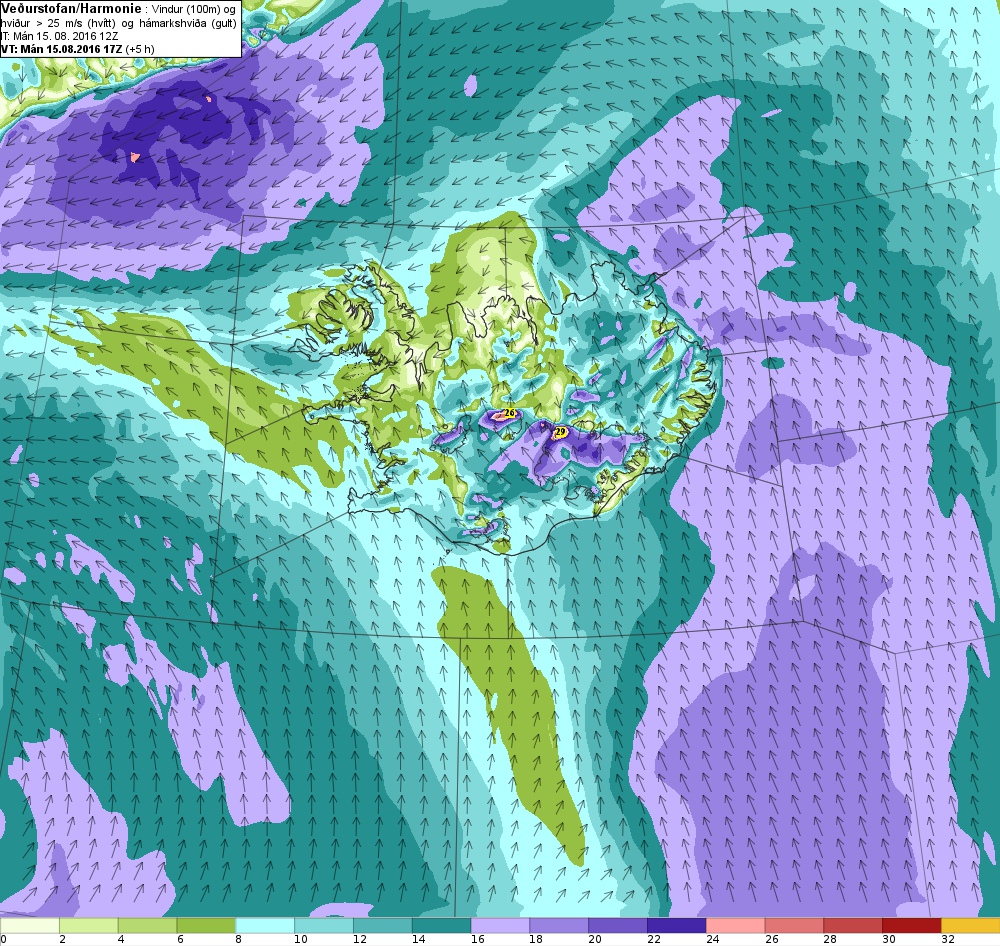Click the teal 12–14 m/s legend swatch
The width and height of the screenshot is (1000, 946).
tap(383, 926)
